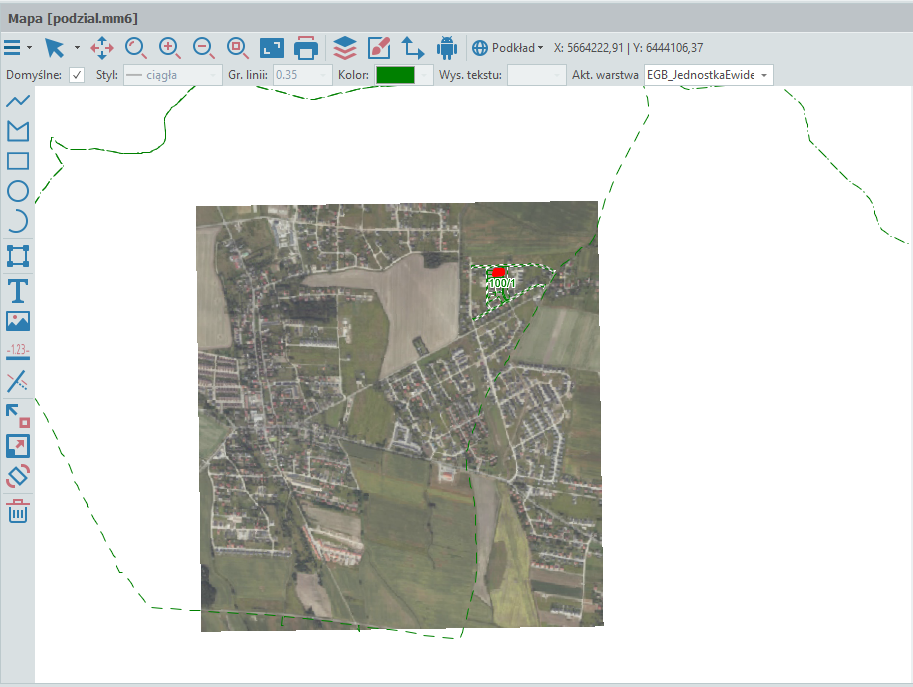Click the green Kolor swatch

pos(395,76)
